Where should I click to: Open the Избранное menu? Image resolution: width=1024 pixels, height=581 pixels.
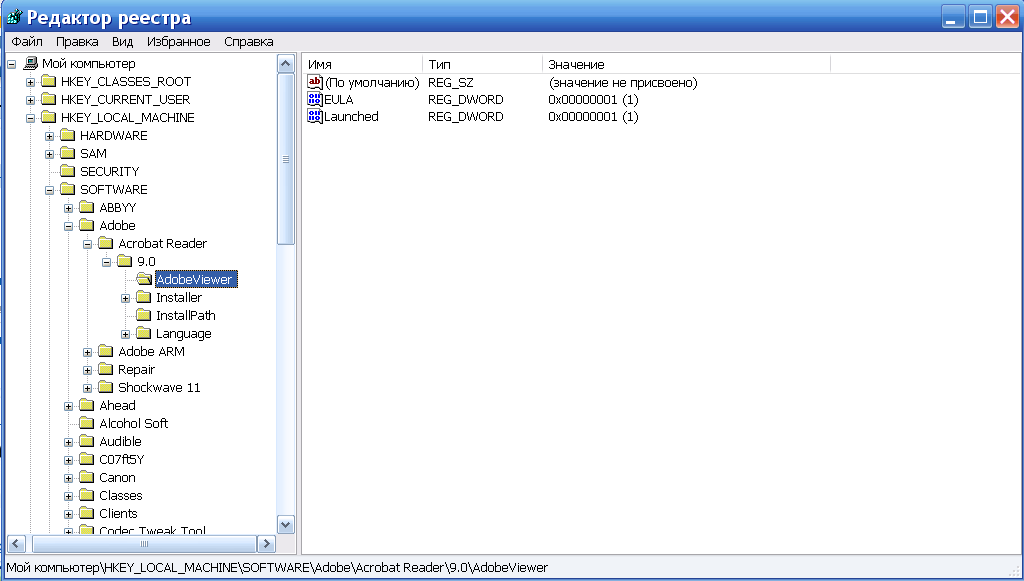[x=178, y=42]
